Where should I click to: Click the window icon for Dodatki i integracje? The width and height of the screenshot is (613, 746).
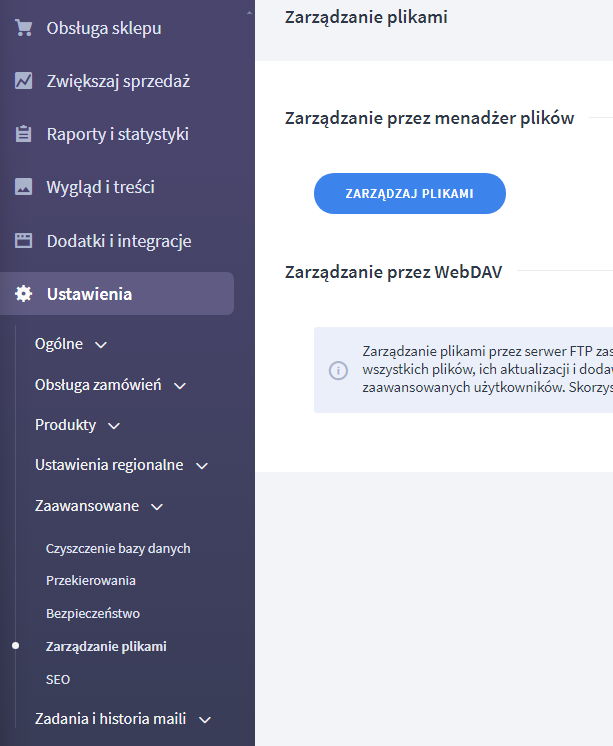click(x=24, y=241)
